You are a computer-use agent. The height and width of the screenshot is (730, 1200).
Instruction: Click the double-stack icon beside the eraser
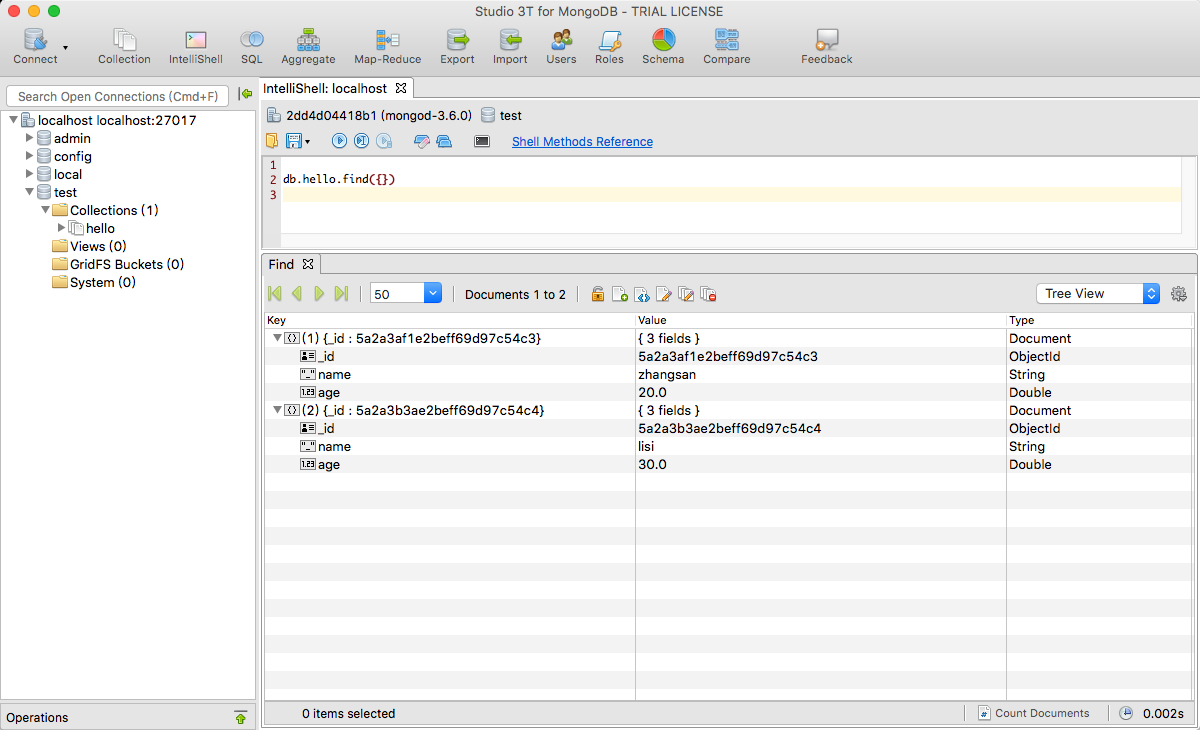444,141
